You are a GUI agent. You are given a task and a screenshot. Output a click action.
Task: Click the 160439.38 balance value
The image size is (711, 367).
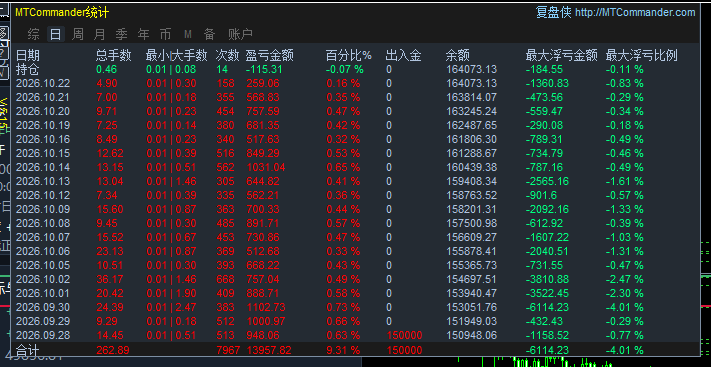pos(472,167)
